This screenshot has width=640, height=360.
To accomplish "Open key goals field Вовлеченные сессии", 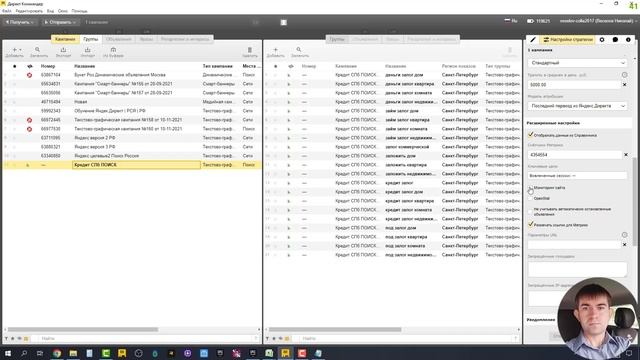I will (578, 176).
